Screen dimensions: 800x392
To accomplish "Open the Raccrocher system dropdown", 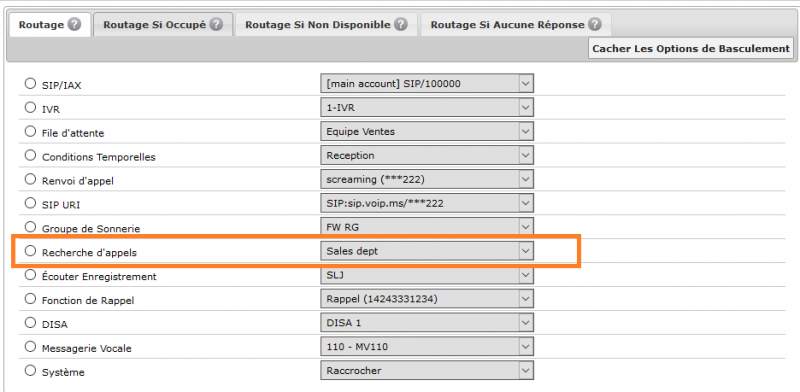I will [x=427, y=371].
